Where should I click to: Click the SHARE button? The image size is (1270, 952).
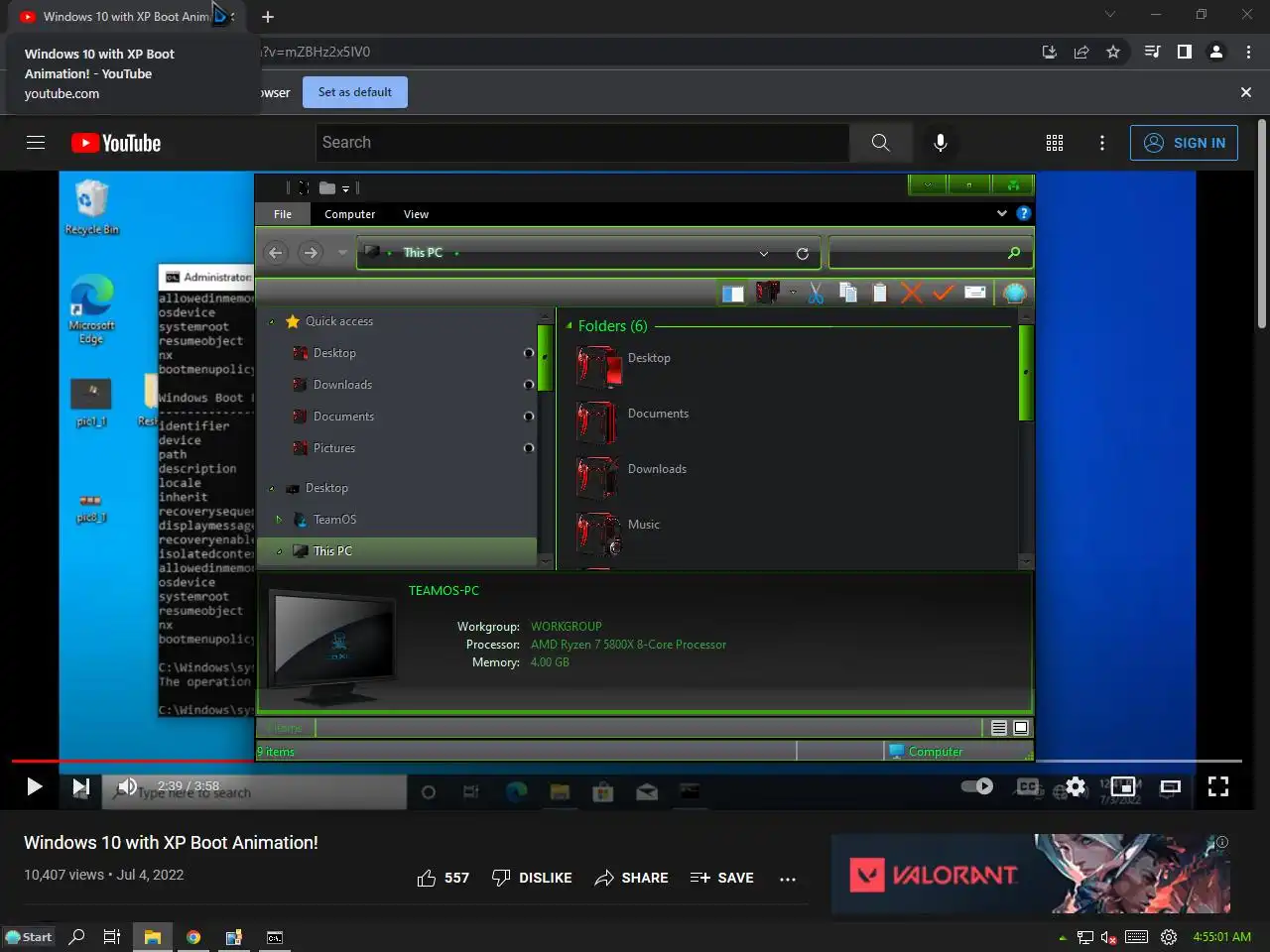click(x=631, y=878)
